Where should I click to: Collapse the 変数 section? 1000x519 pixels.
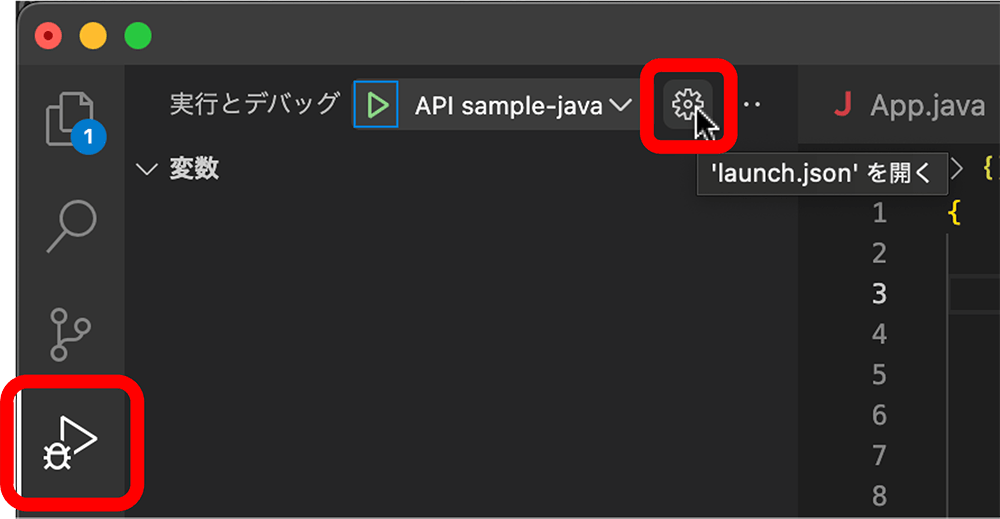(147, 170)
